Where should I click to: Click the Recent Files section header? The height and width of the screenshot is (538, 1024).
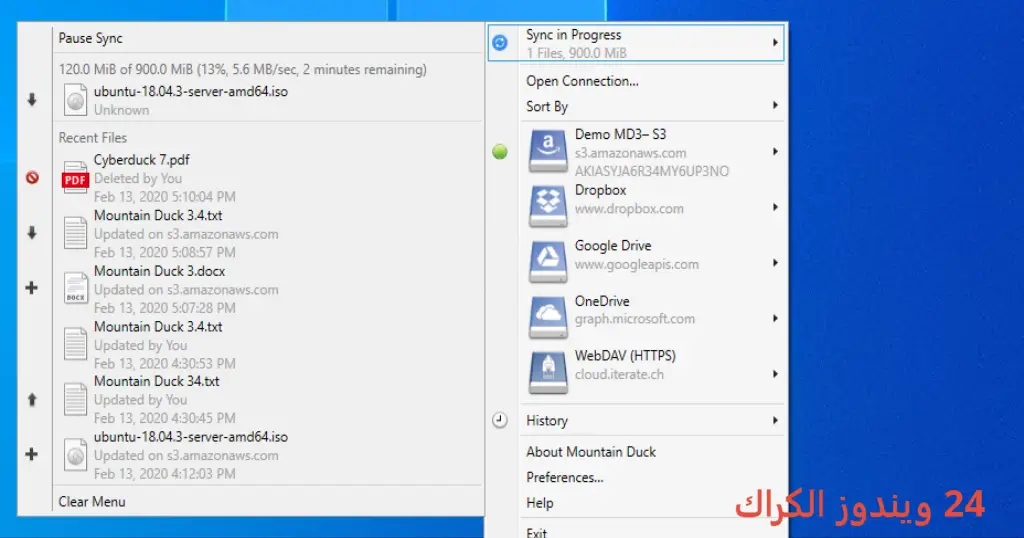93,138
